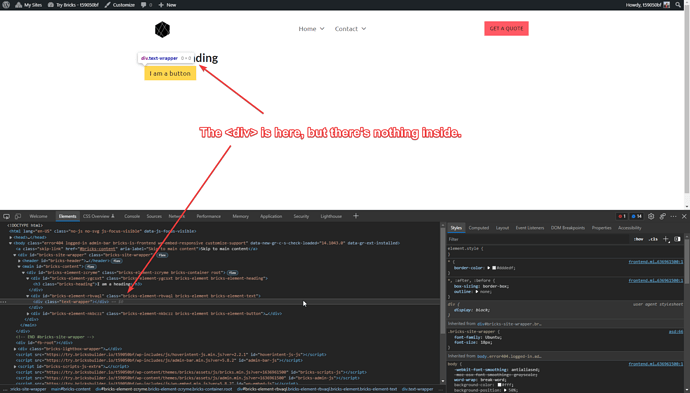Click the Styles Filter input field
This screenshot has height=393, width=690.
coord(537,239)
